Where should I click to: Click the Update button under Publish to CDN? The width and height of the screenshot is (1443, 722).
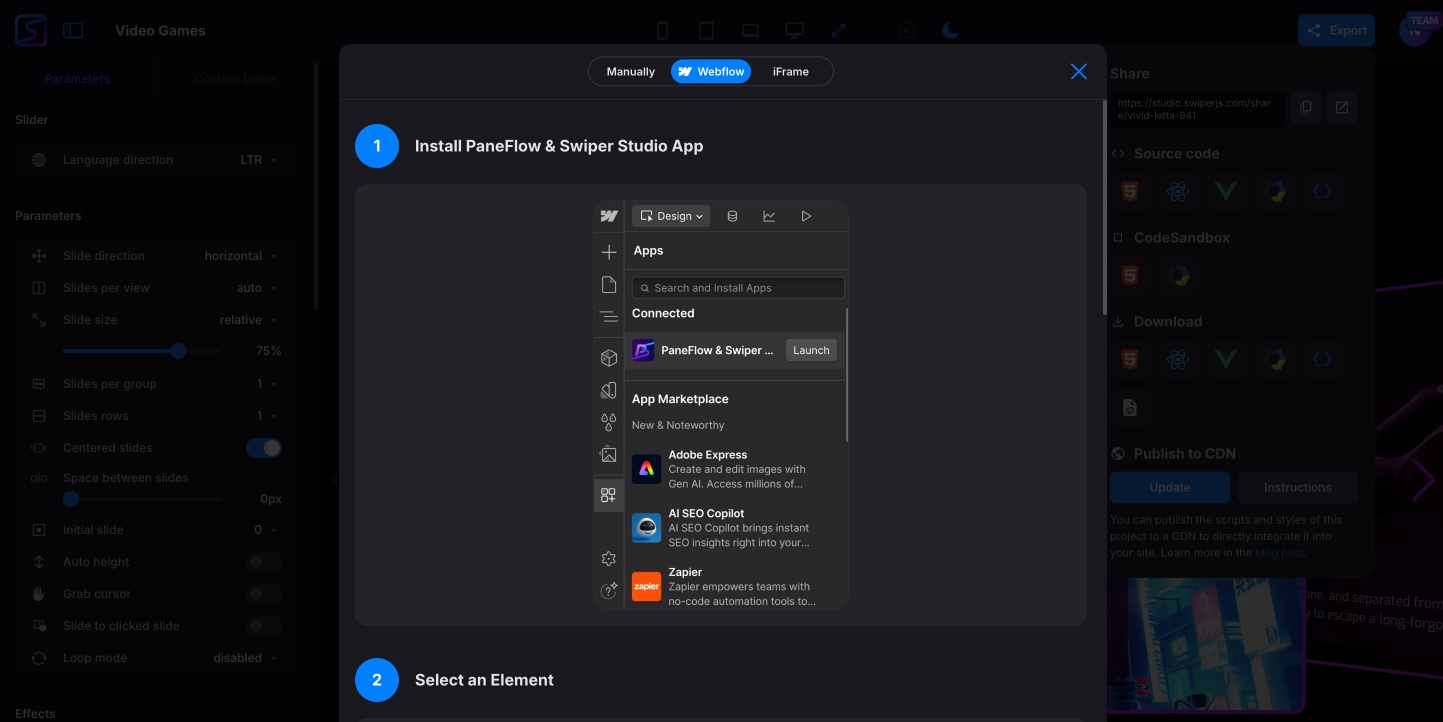click(1169, 487)
